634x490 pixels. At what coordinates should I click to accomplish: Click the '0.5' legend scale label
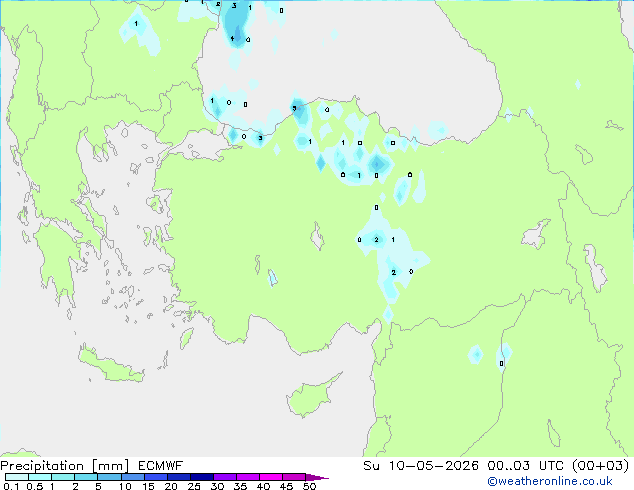click(x=34, y=486)
